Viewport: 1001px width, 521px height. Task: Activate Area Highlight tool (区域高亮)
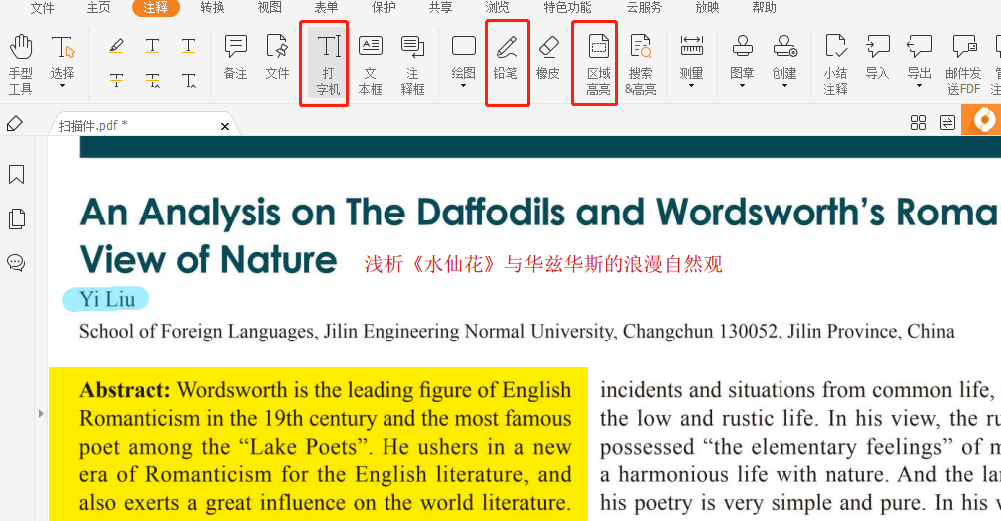(598, 64)
